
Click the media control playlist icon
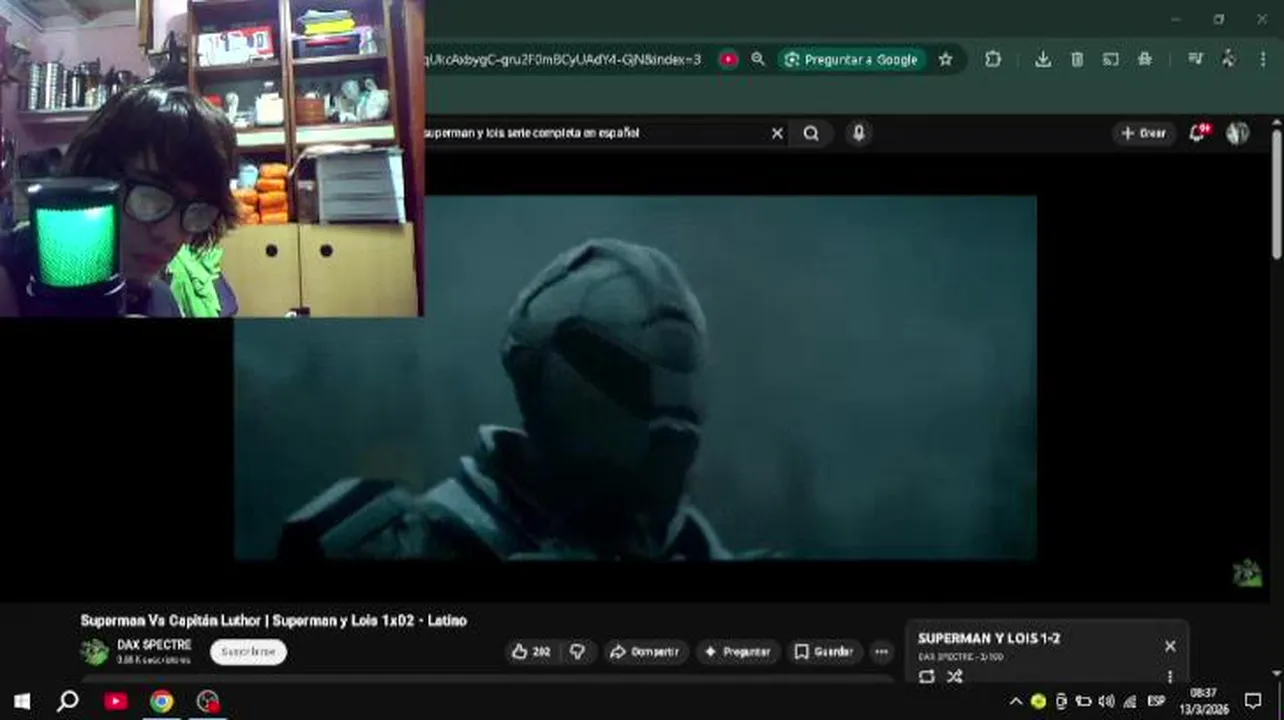click(1195, 59)
